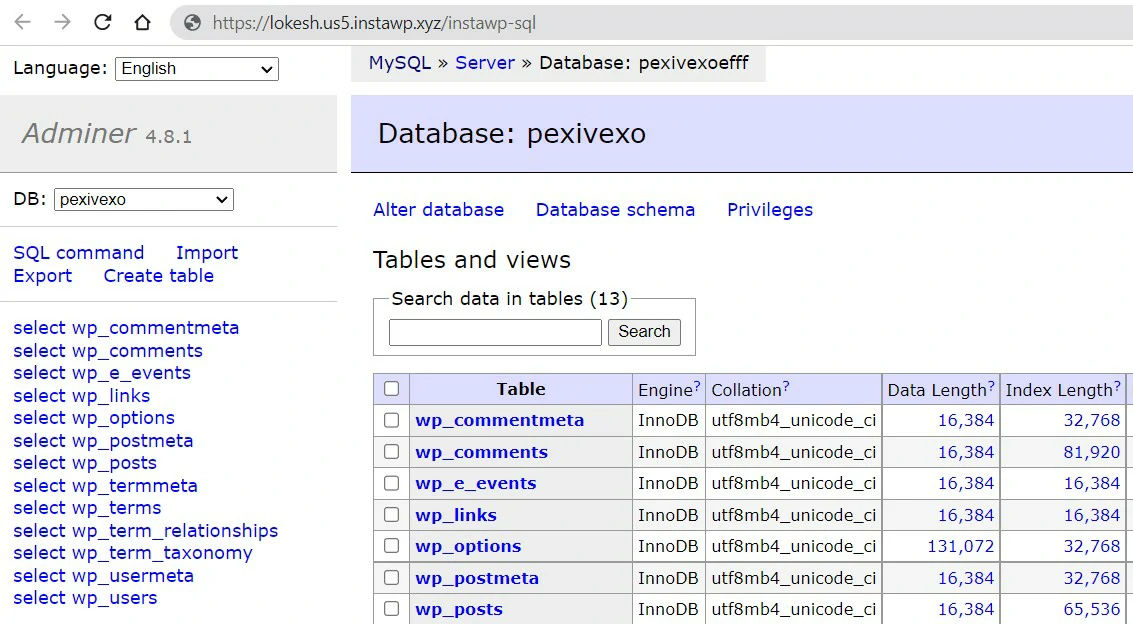Open the Language dropdown

[197, 69]
